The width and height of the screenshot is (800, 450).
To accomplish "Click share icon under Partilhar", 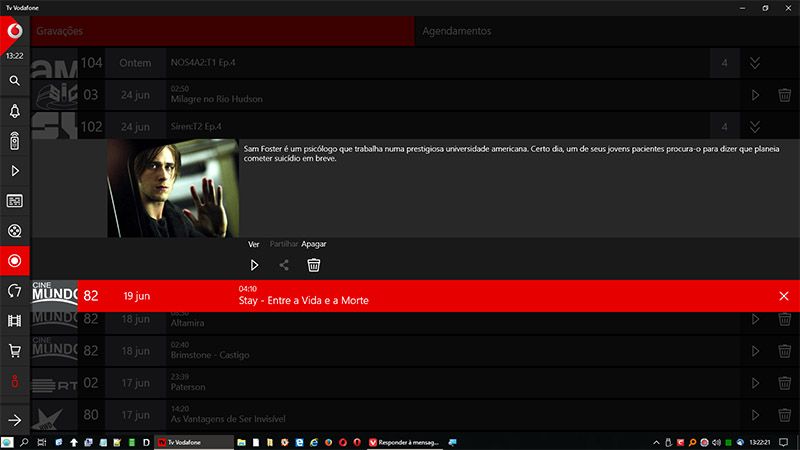I will click(x=284, y=265).
